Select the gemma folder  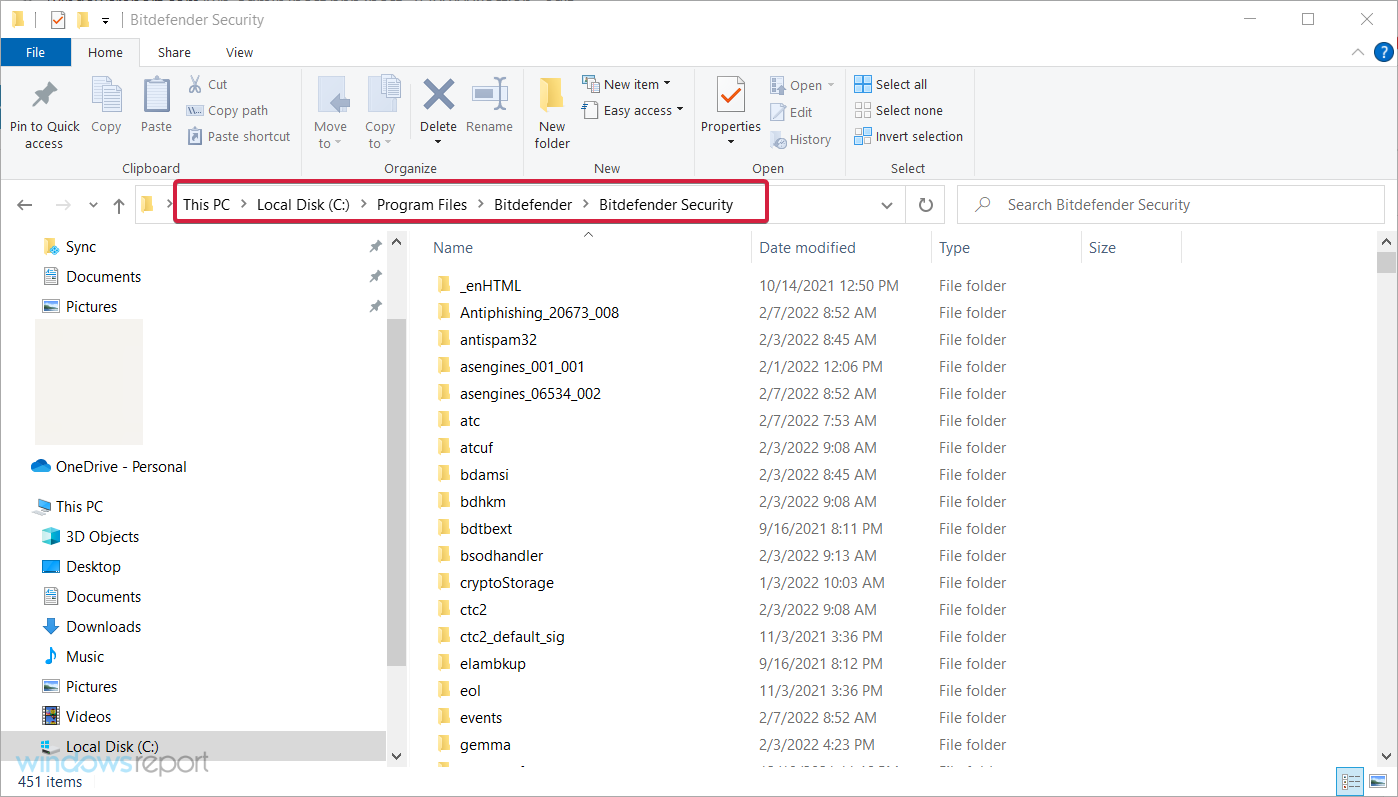(485, 744)
